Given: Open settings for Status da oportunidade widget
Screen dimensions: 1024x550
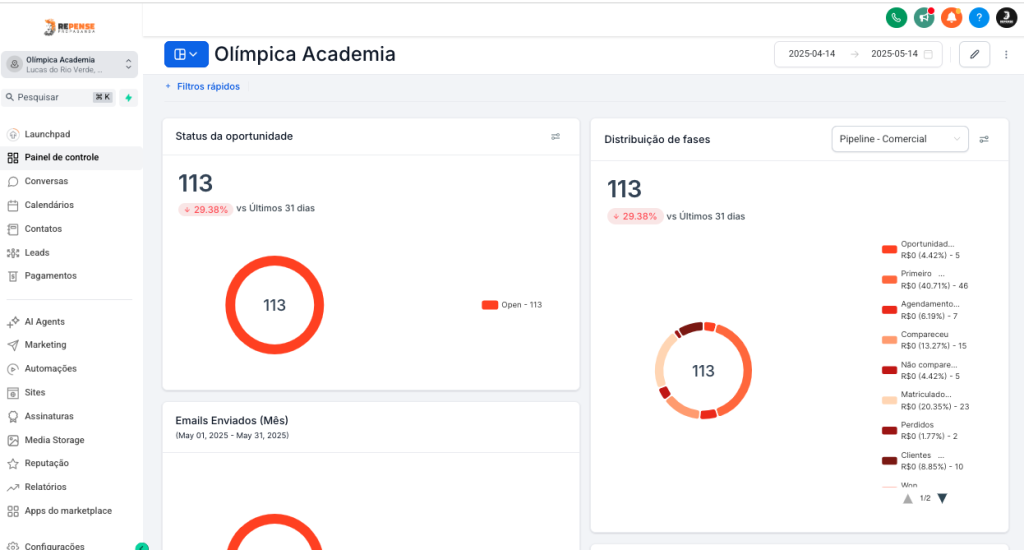Looking at the screenshot, I should tap(556, 137).
